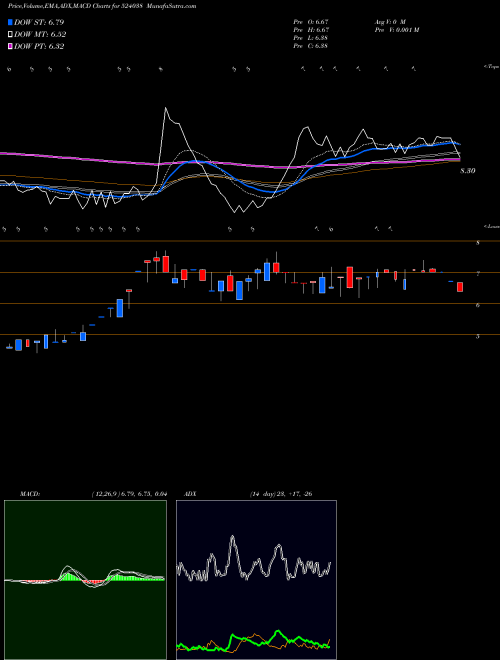The width and height of the screenshot is (500, 660).
Task: Click the 8.30 price label on EMA chart
Action: pos(468,171)
